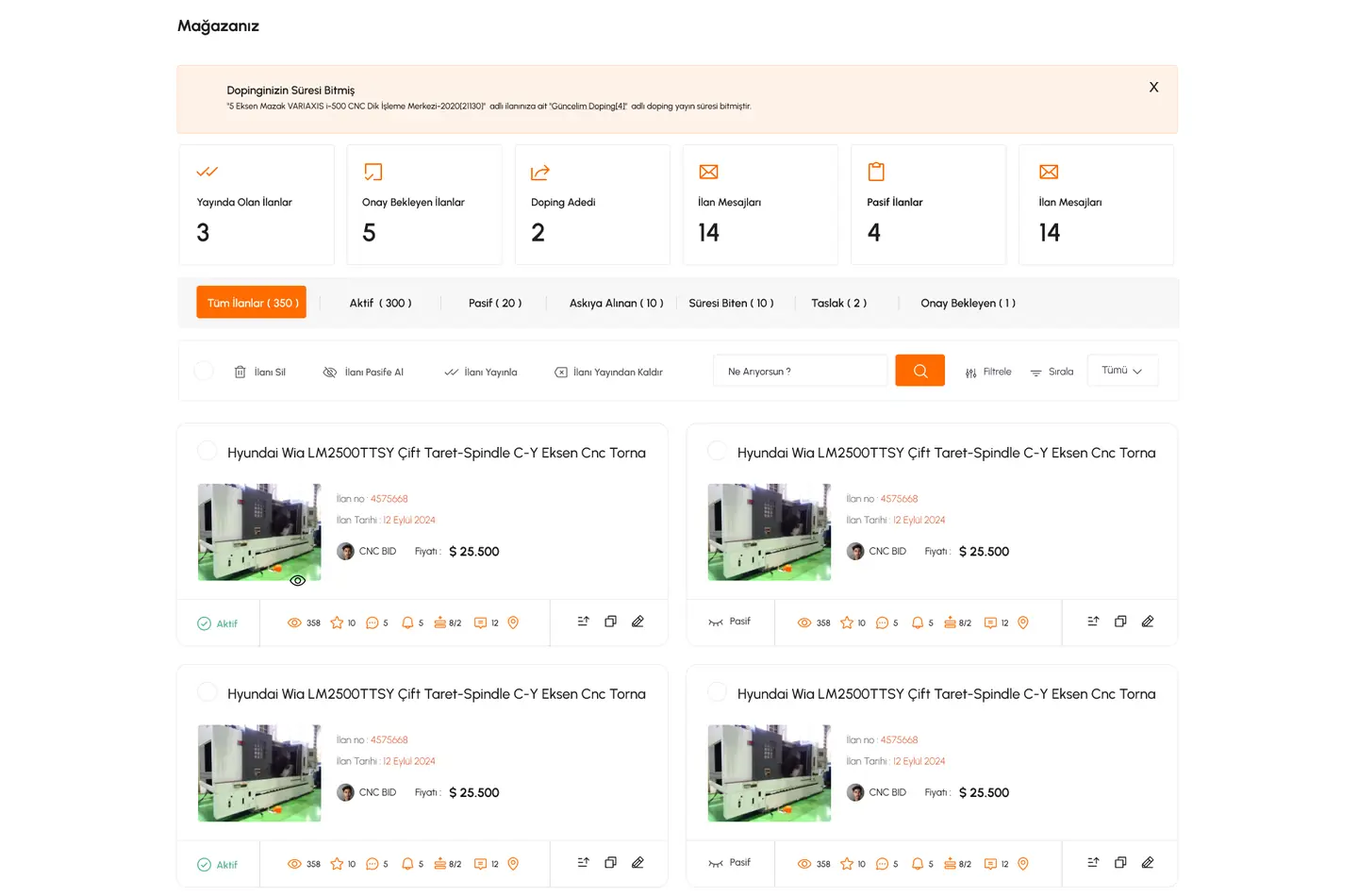Click the location pin on upper Aktif card
The image size is (1358, 896).
(x=513, y=622)
